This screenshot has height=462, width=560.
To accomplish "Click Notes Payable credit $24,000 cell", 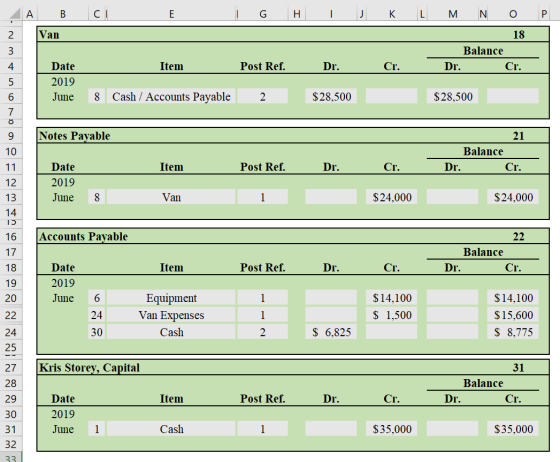I will point(391,197).
